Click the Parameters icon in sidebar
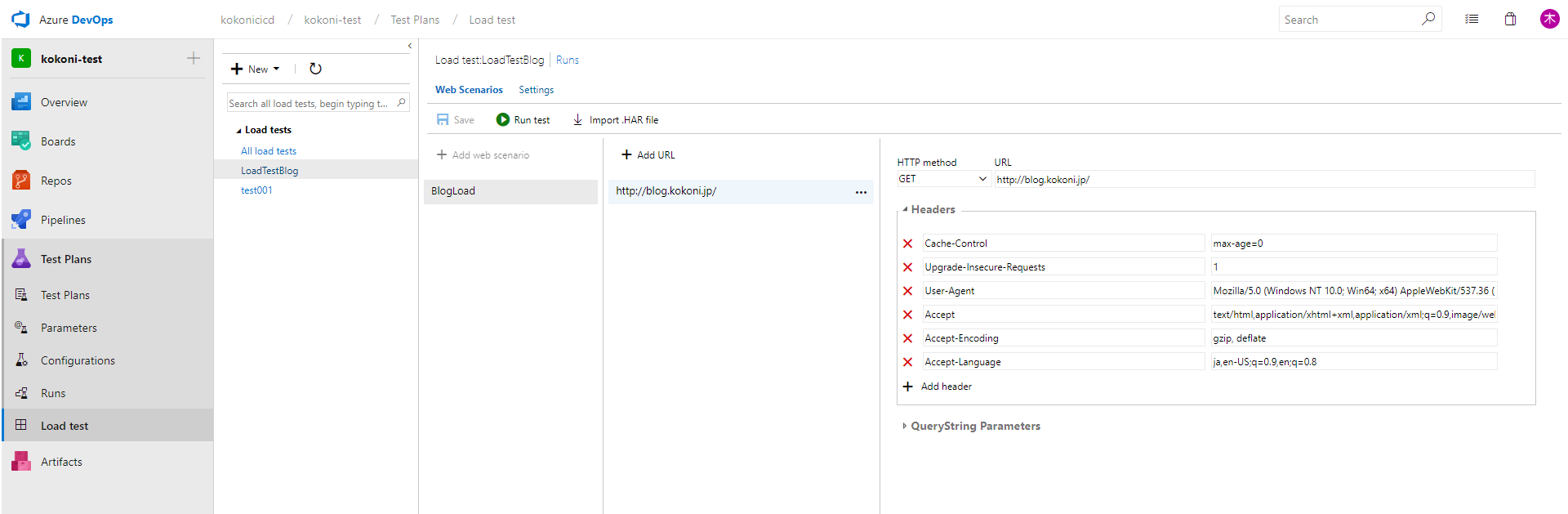The height and width of the screenshot is (514, 1568). pyautogui.click(x=21, y=328)
